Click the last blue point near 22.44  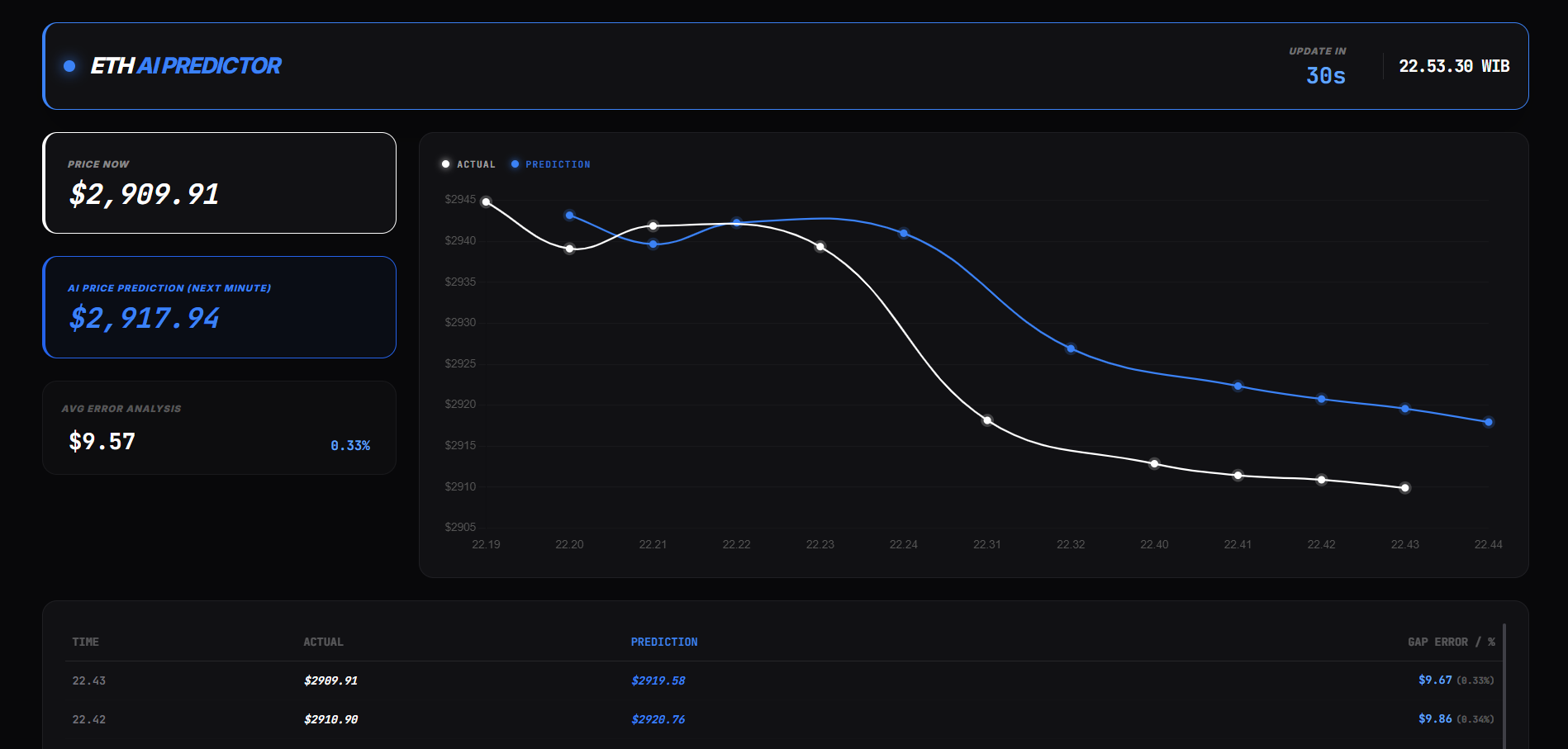click(x=1487, y=422)
